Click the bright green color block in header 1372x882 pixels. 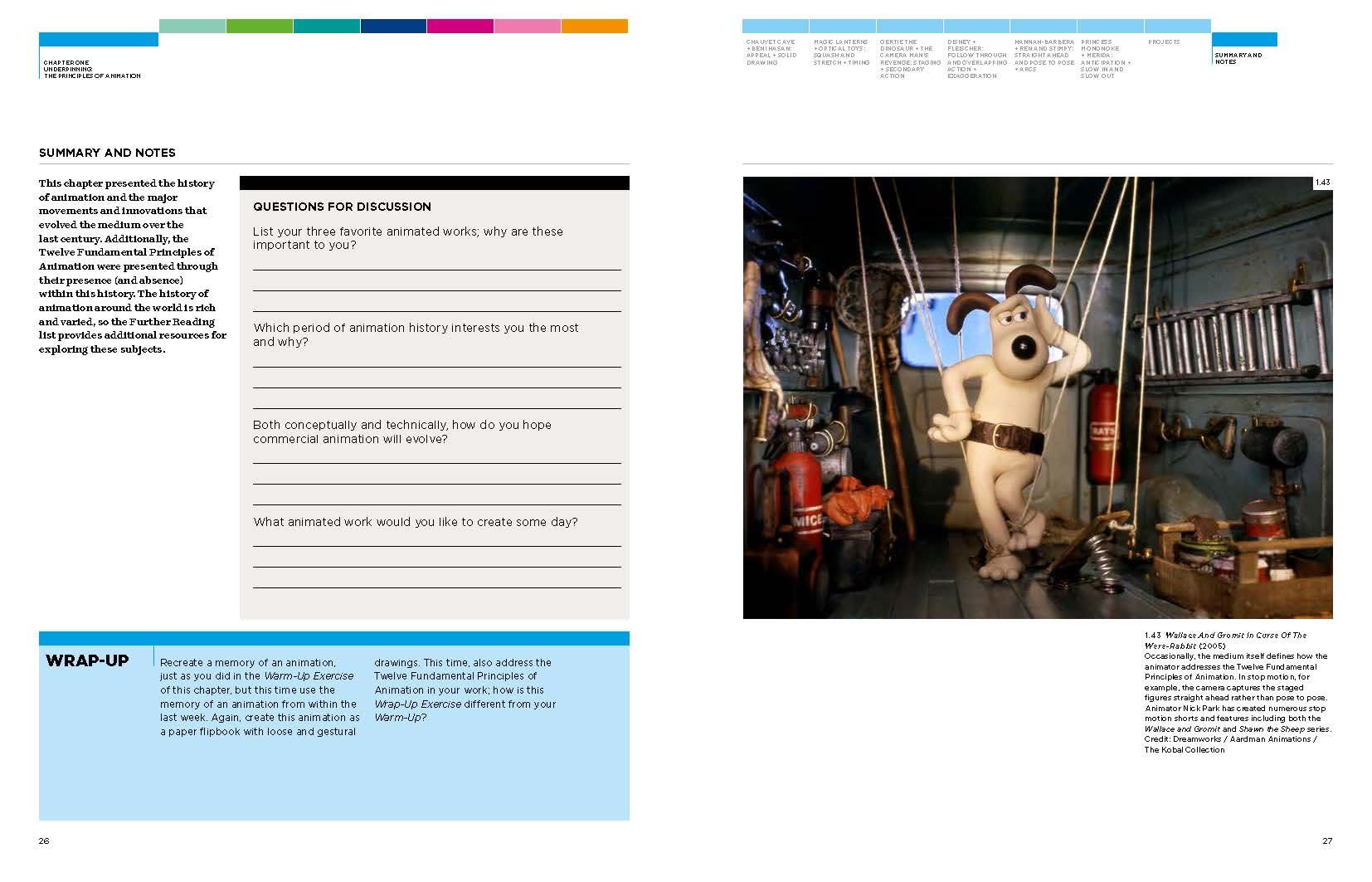(260, 27)
